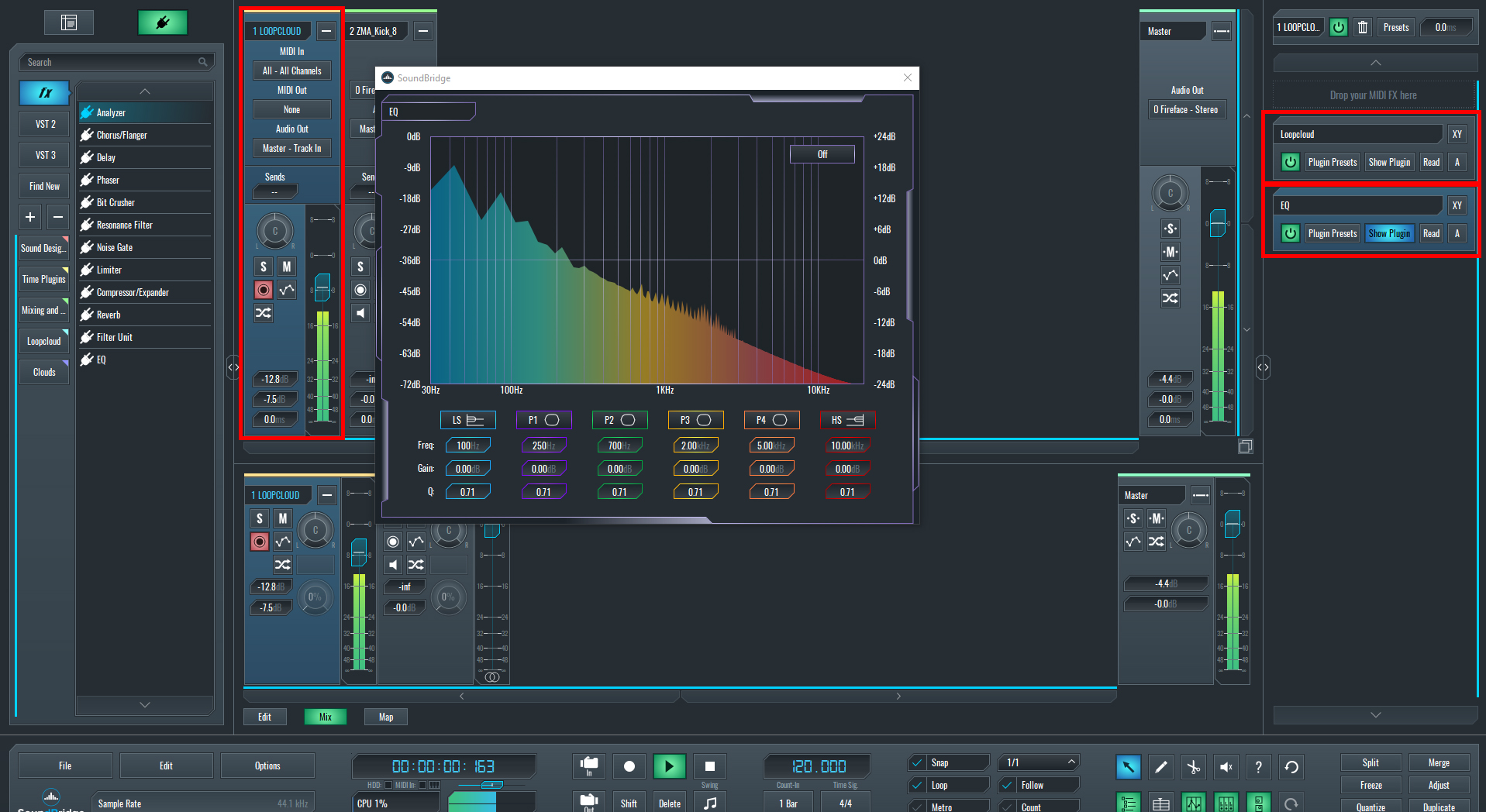Toggle Read automation on the Loopcloud insert
Image resolution: width=1486 pixels, height=812 pixels.
click(1432, 162)
